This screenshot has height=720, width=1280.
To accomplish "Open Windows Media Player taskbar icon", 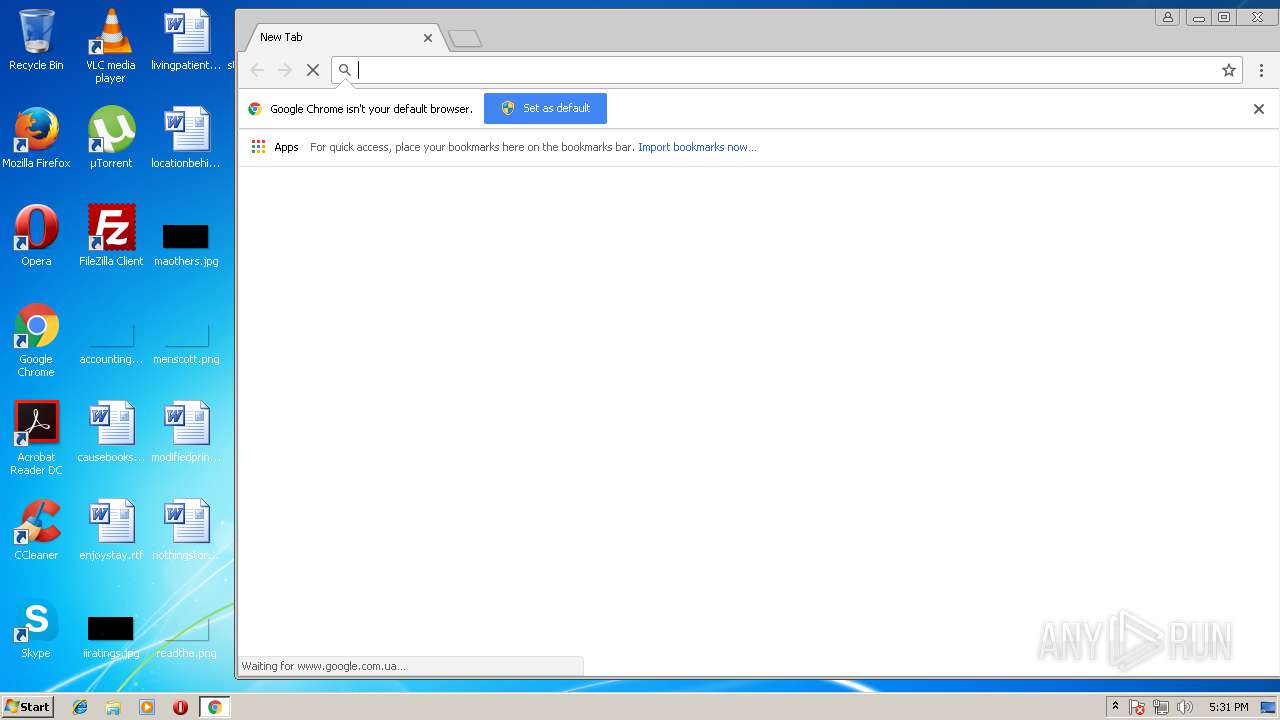I will 147,707.
